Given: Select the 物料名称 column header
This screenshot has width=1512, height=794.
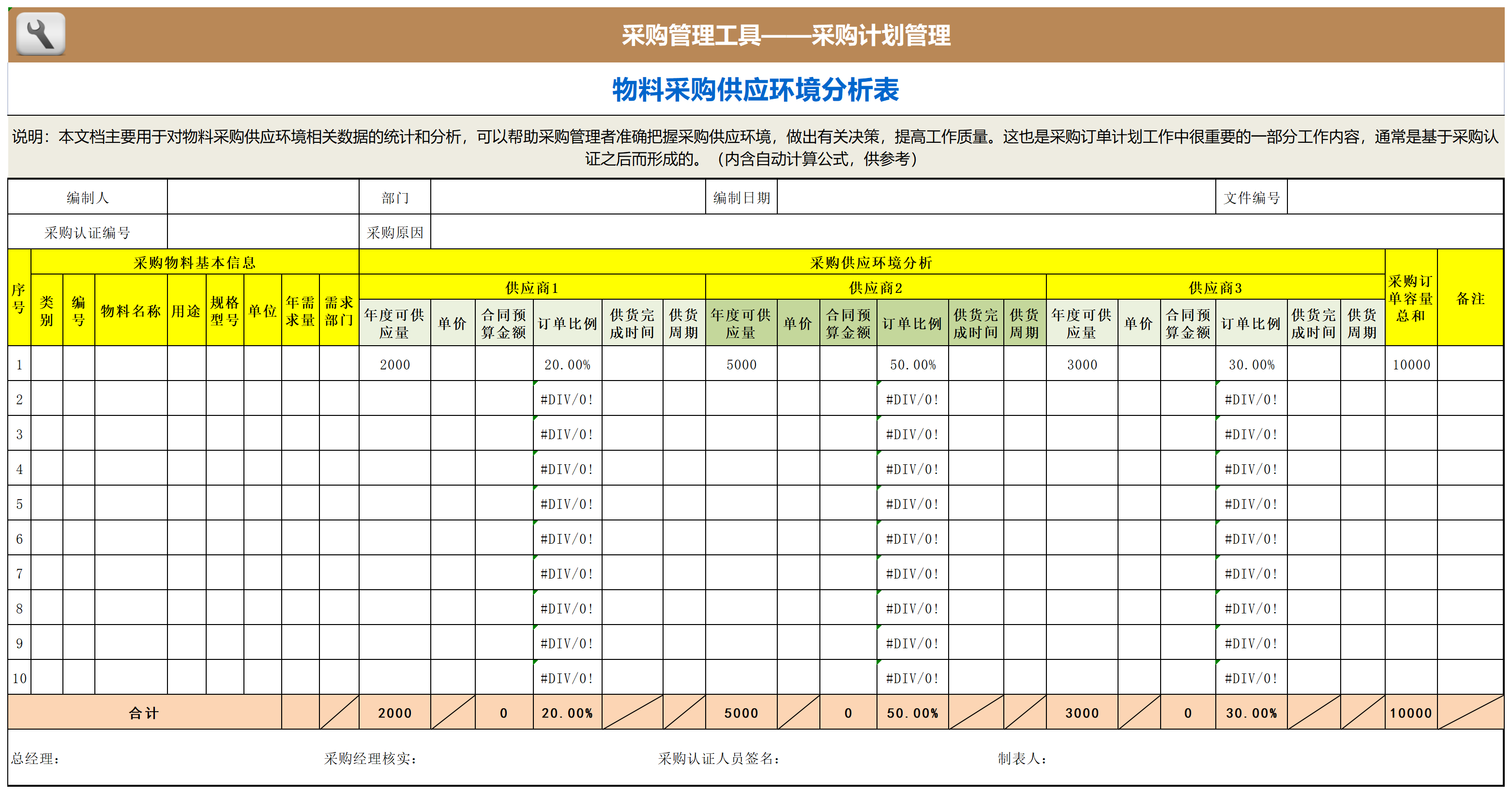Looking at the screenshot, I should pyautogui.click(x=131, y=310).
